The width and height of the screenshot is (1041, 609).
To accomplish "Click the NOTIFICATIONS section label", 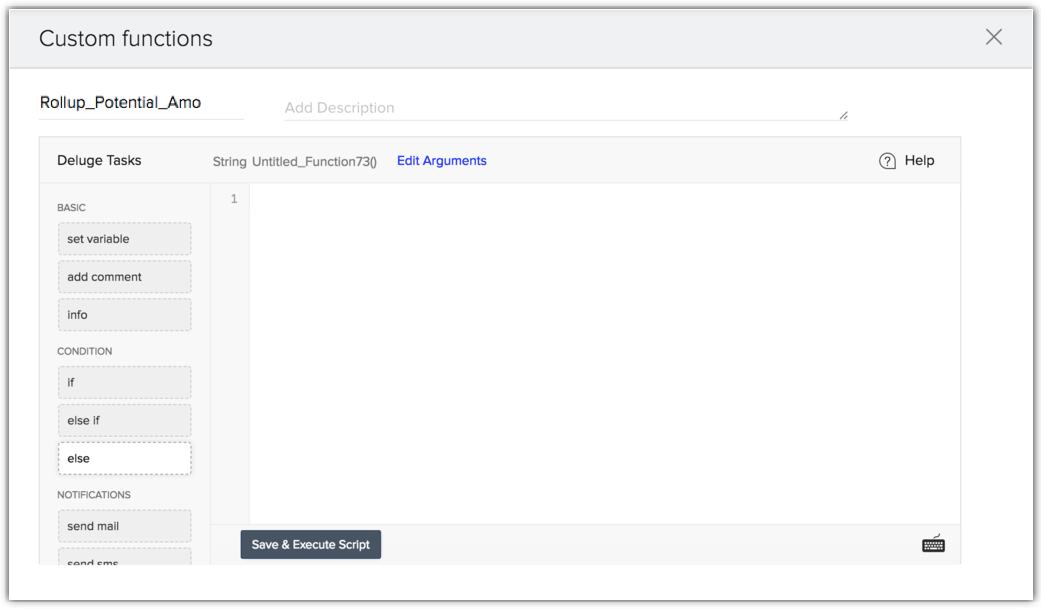I will click(x=94, y=495).
